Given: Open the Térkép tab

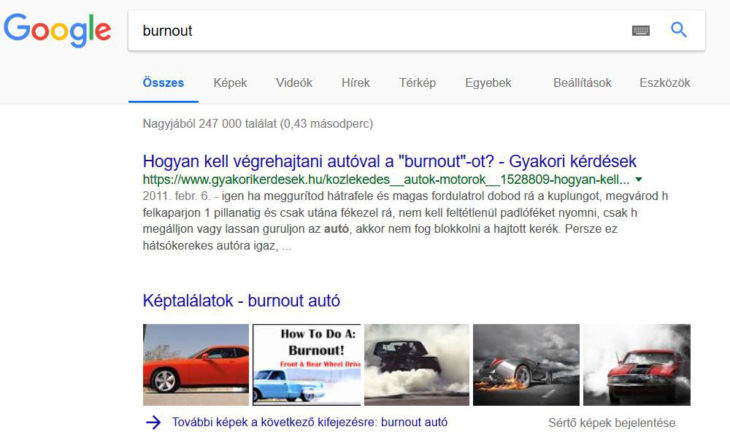Looking at the screenshot, I should pos(417,83).
